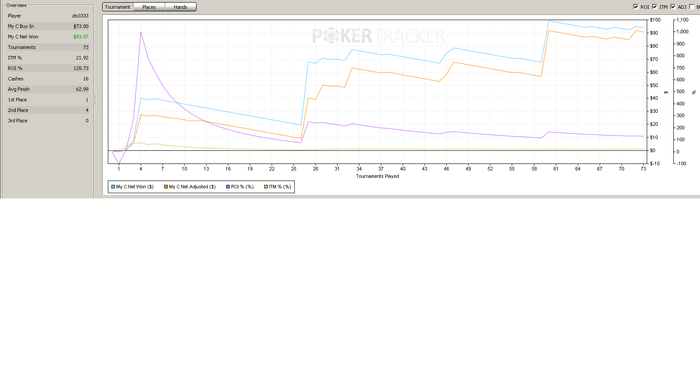Click the '$73.00' buy-in value
Screen dimensions: 700x375
[81, 26]
